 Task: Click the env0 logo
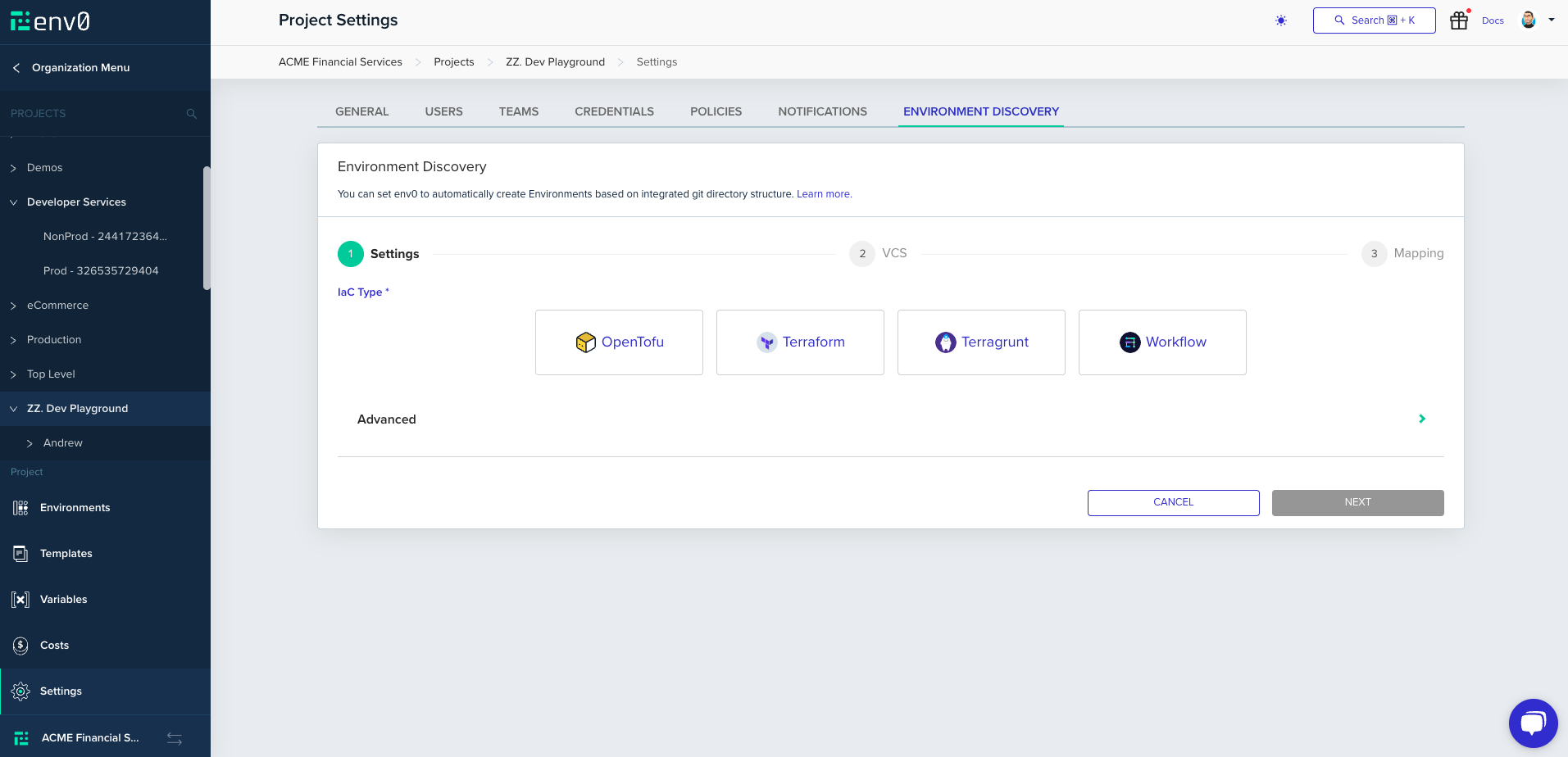(51, 21)
